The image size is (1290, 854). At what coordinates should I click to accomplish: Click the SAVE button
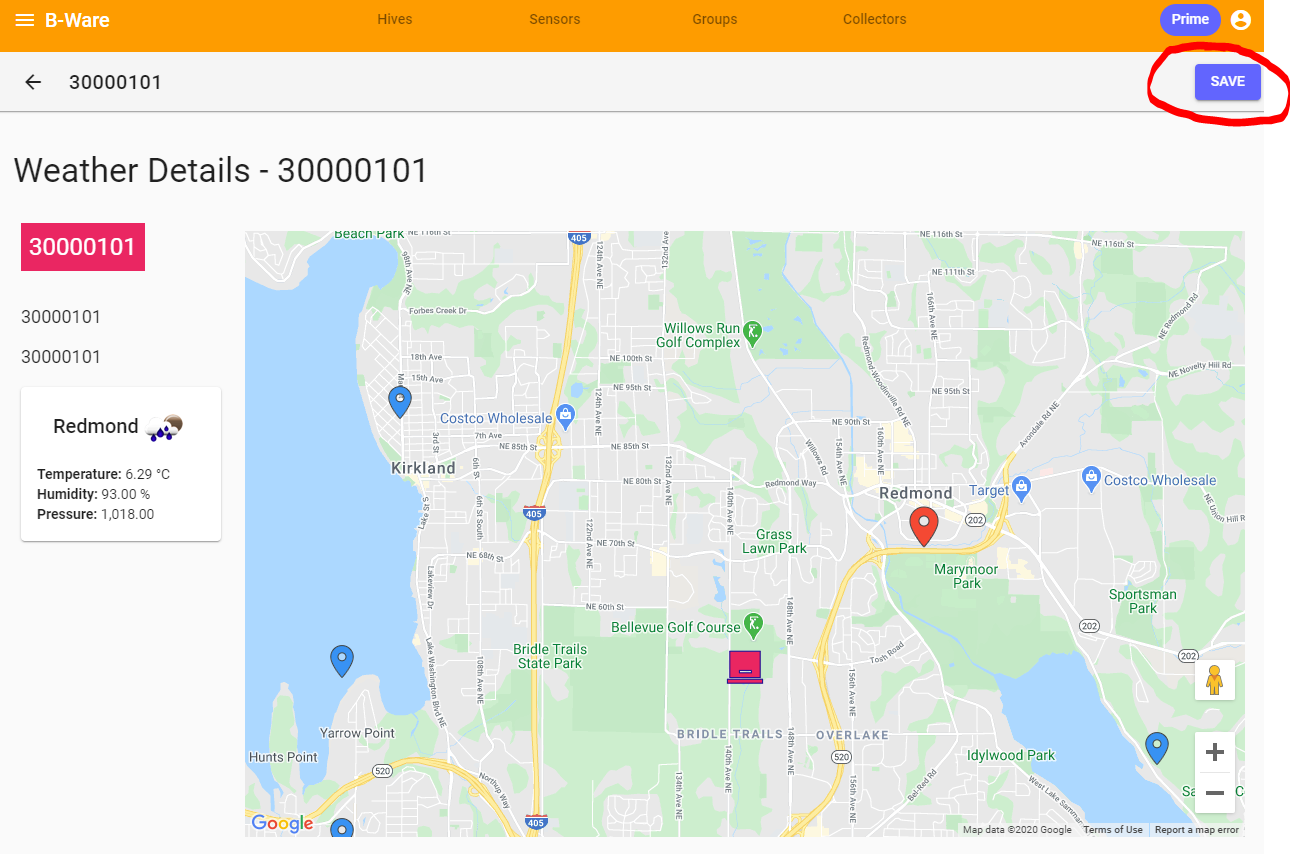[1228, 82]
